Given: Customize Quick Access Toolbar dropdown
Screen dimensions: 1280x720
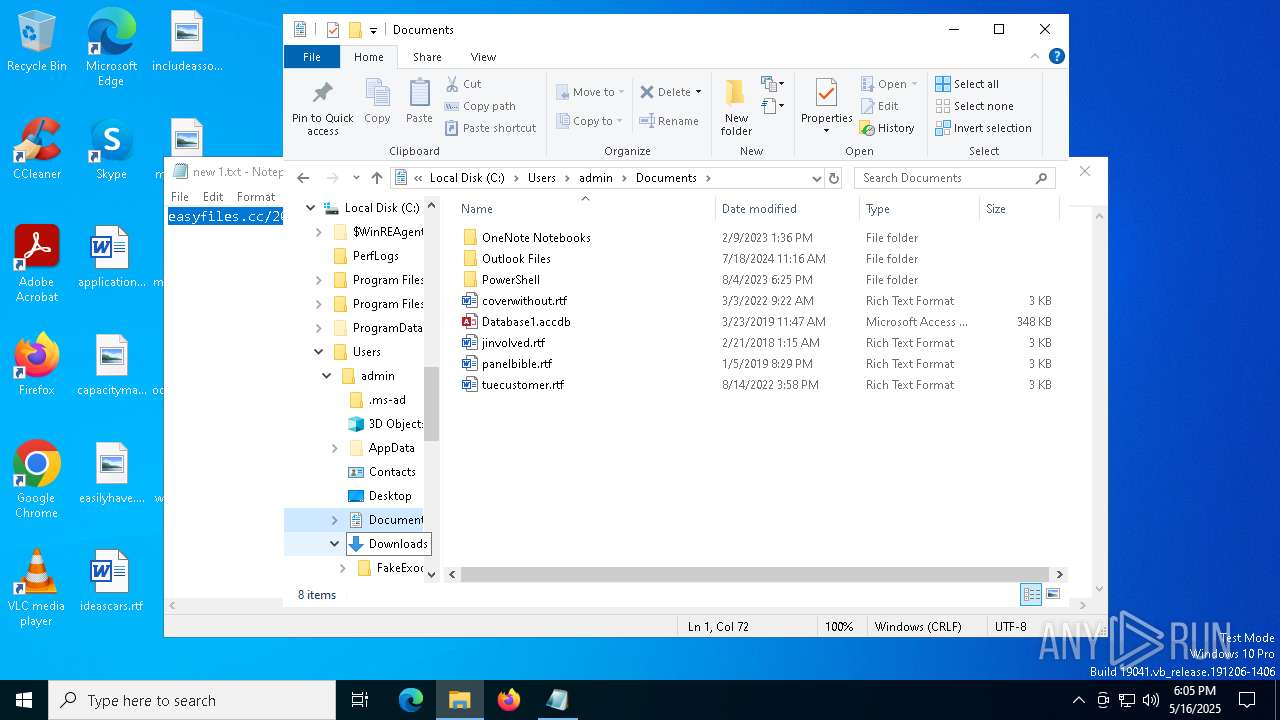Looking at the screenshot, I should pos(373,31).
